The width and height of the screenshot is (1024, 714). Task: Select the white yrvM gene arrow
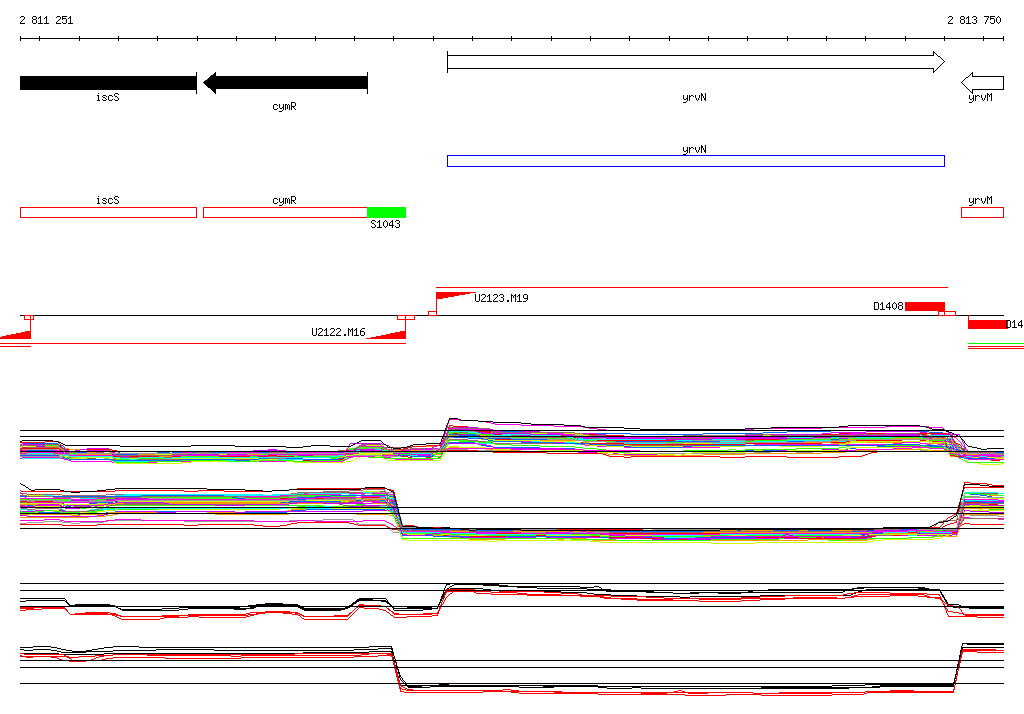(982, 83)
